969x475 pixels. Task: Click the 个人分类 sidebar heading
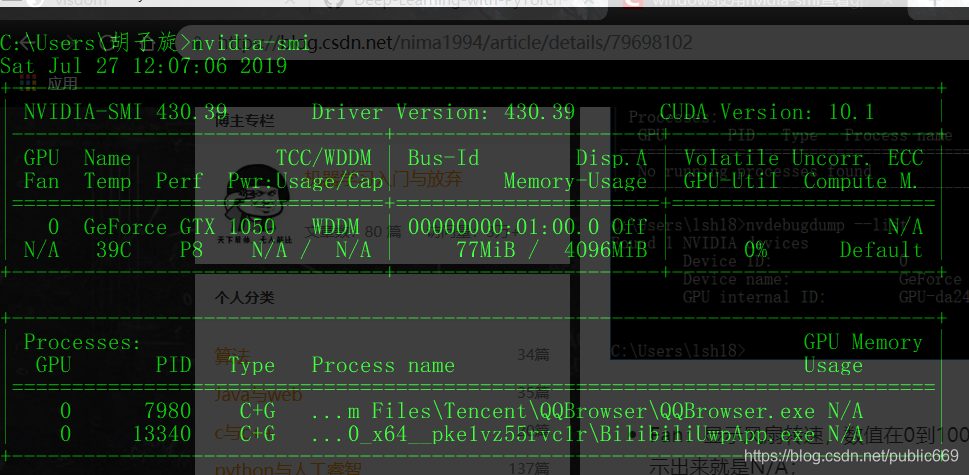coord(244,298)
